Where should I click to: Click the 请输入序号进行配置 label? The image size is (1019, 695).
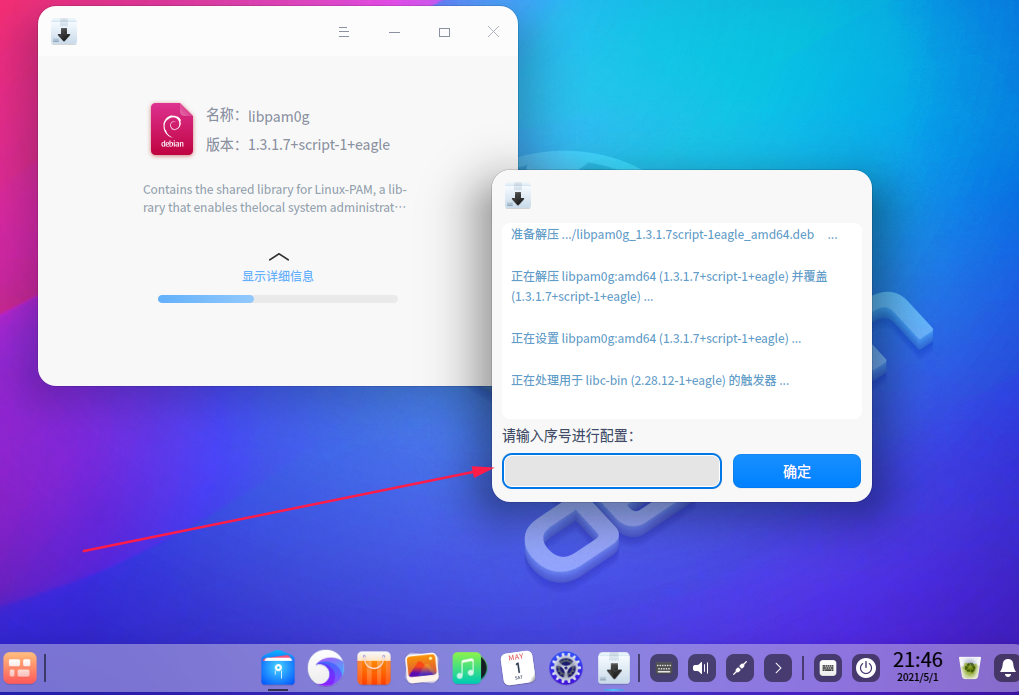click(x=567, y=436)
